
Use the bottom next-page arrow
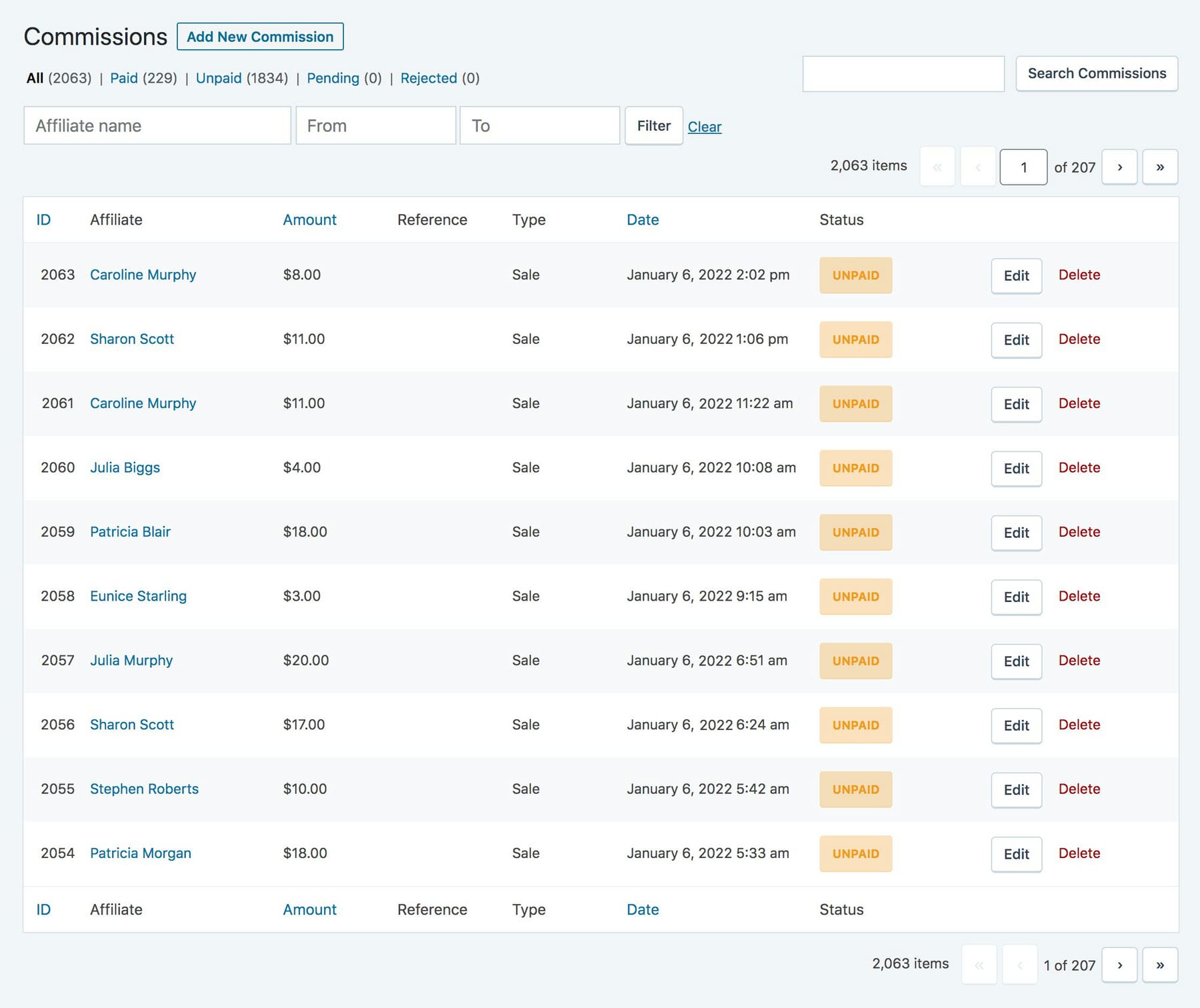coord(1119,964)
